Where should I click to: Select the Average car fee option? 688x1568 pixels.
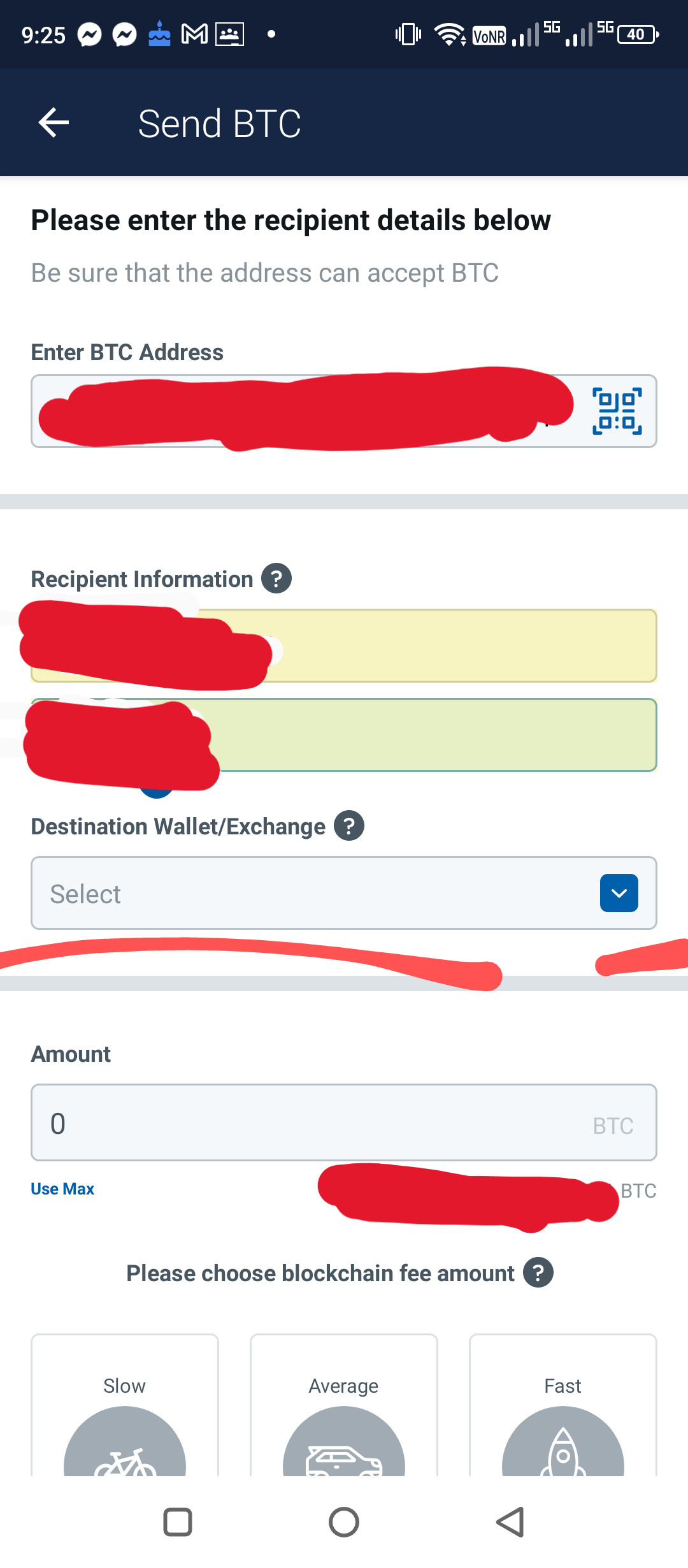click(344, 1405)
